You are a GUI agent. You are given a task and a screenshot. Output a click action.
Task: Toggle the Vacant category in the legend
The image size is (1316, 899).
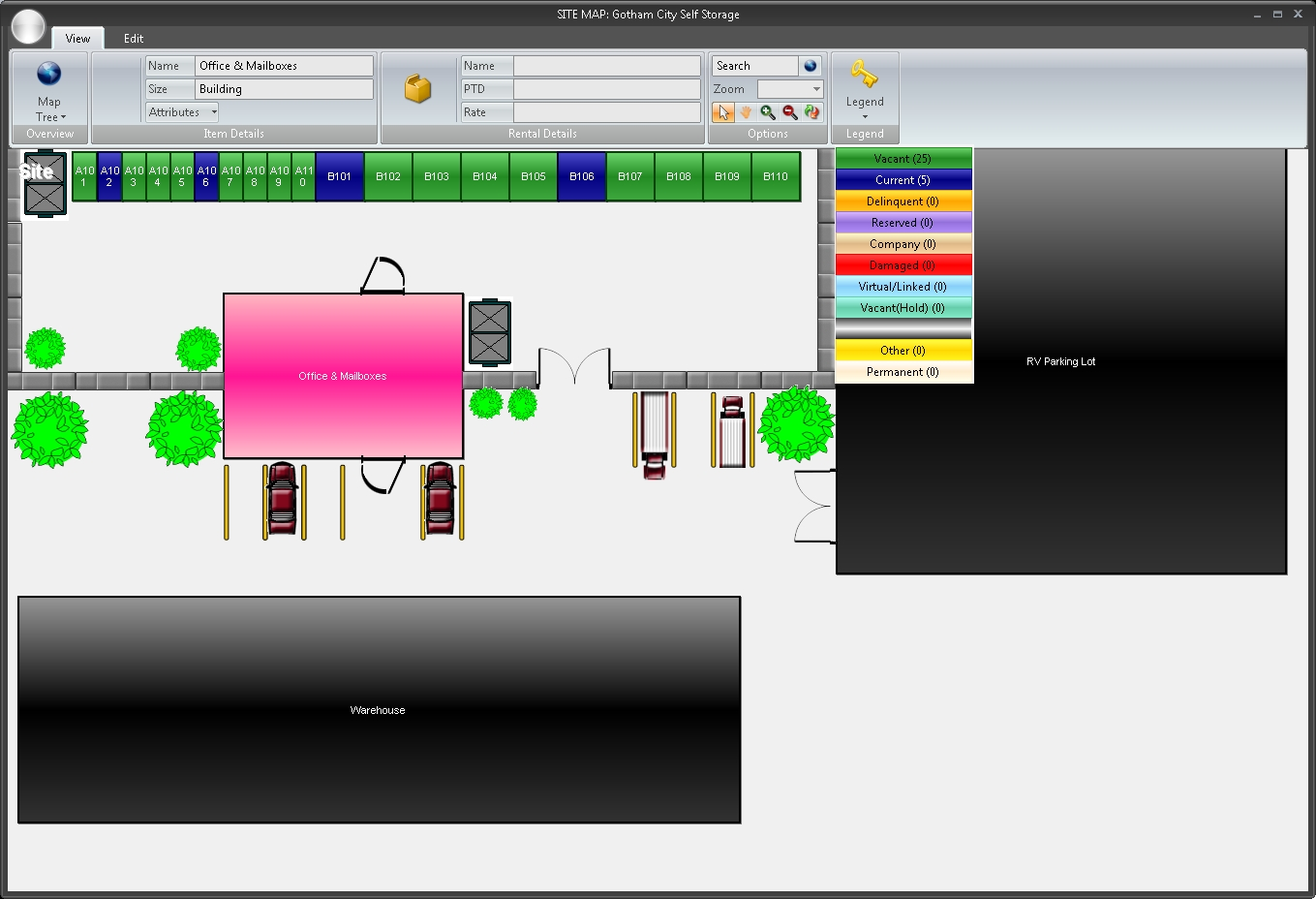click(903, 158)
